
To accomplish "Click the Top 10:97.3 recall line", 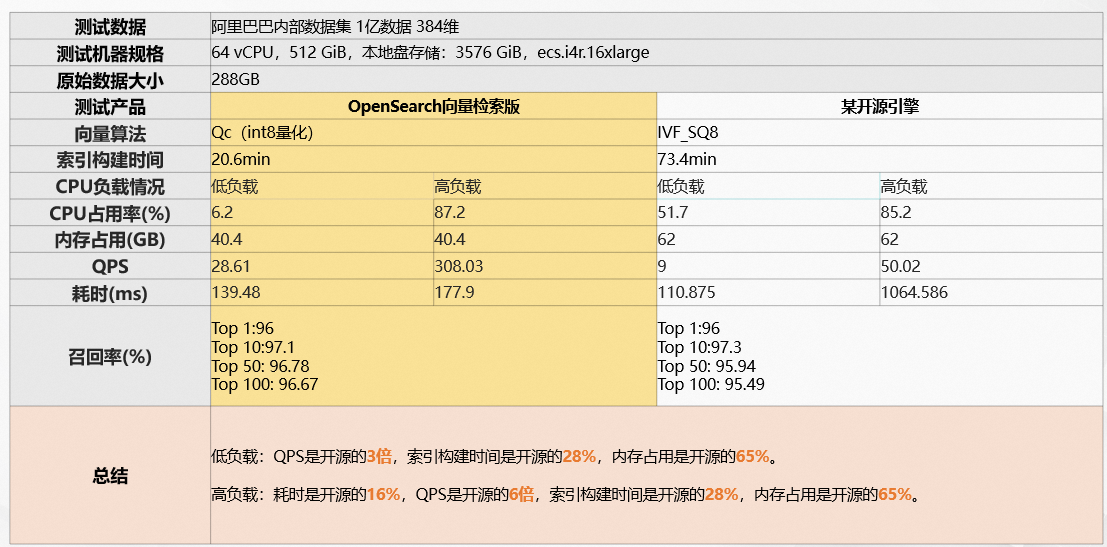I will click(x=700, y=347).
